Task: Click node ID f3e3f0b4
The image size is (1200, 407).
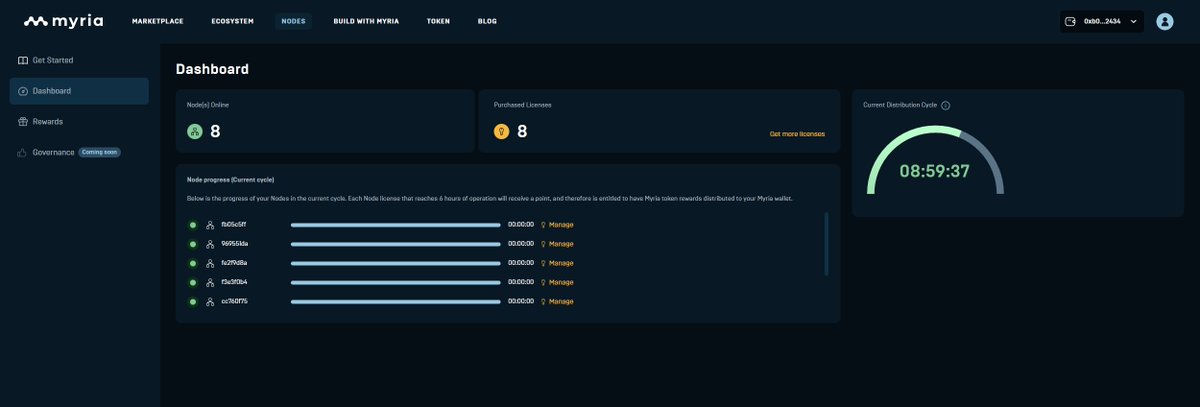Action: coord(235,282)
